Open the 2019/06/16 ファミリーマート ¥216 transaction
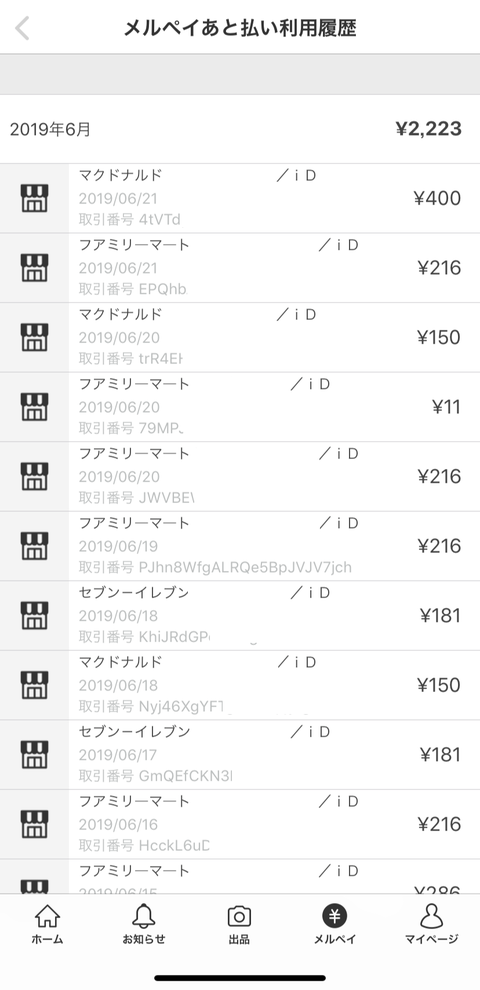480x990 pixels. 240,824
